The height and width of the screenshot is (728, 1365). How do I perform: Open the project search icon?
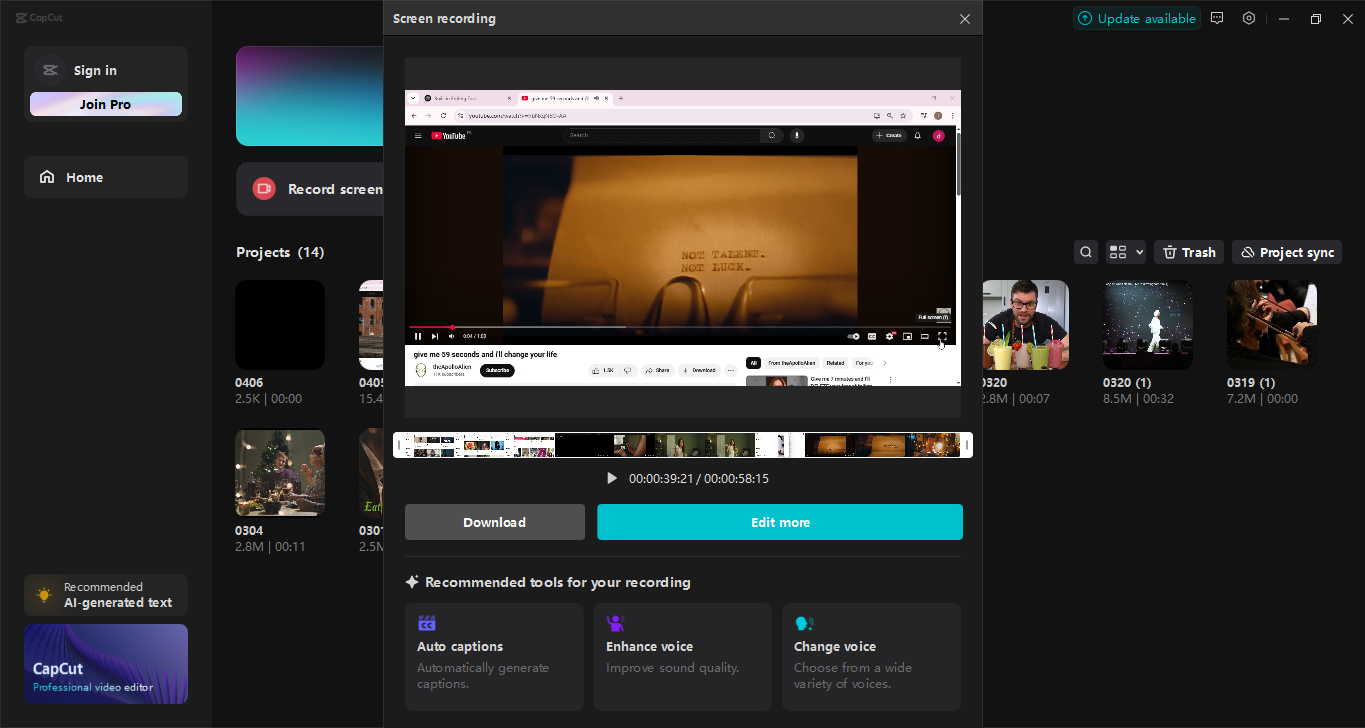point(1086,251)
